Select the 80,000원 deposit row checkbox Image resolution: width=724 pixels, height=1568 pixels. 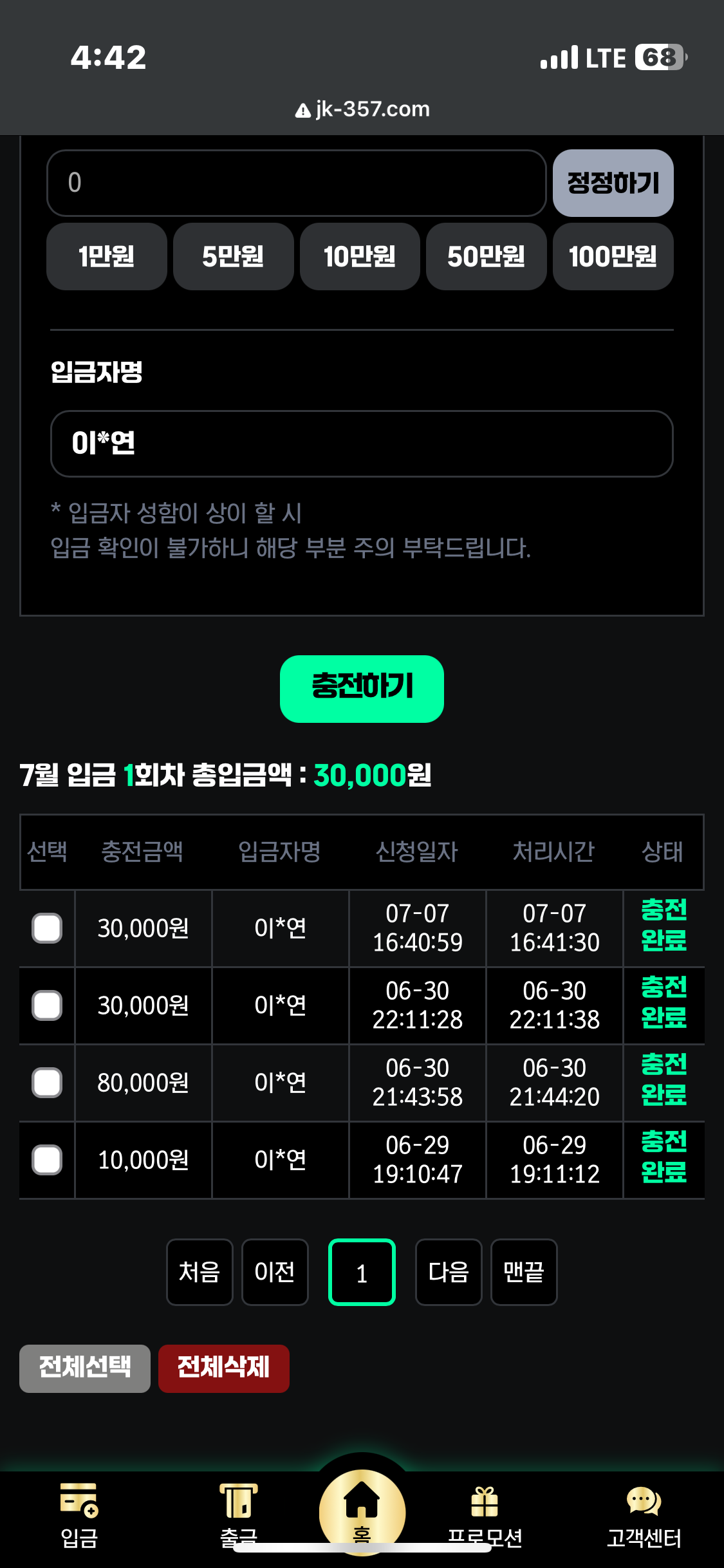pyautogui.click(x=47, y=1083)
